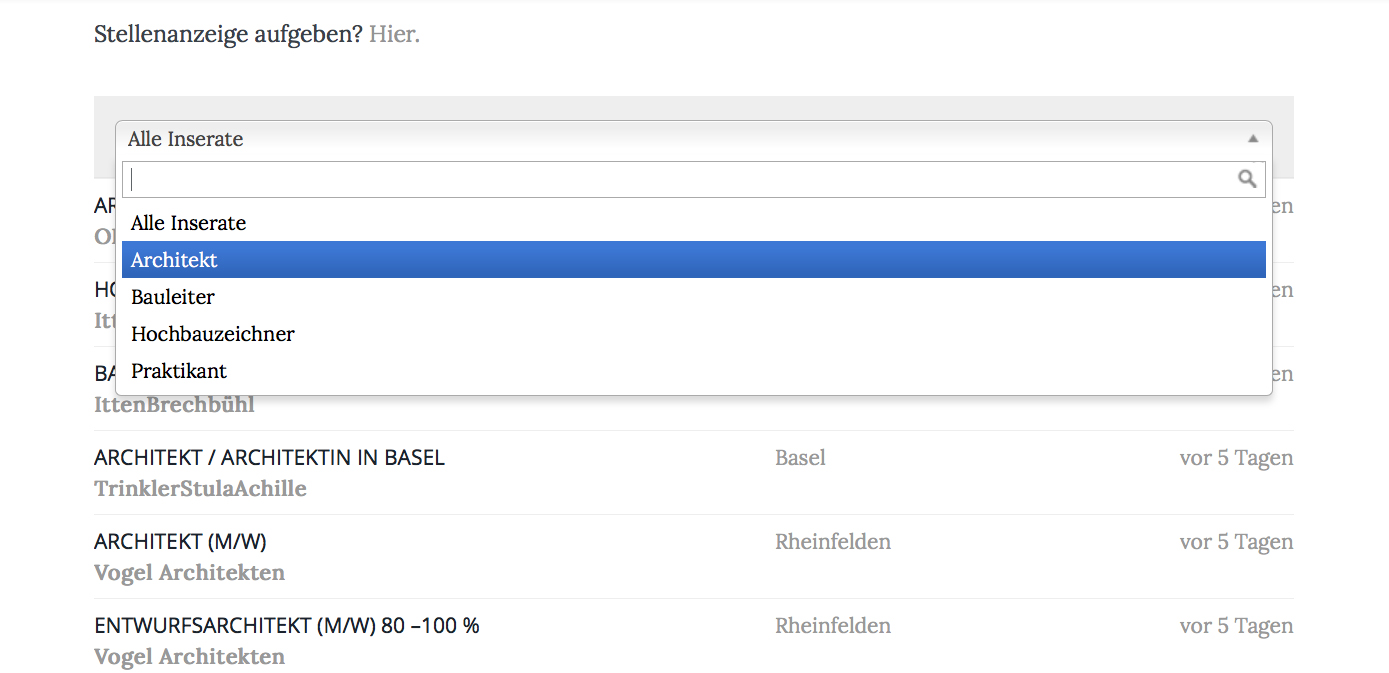Click 'Alle Inserate' selected dropdown header
This screenshot has width=1389, height=673.
coord(680,139)
